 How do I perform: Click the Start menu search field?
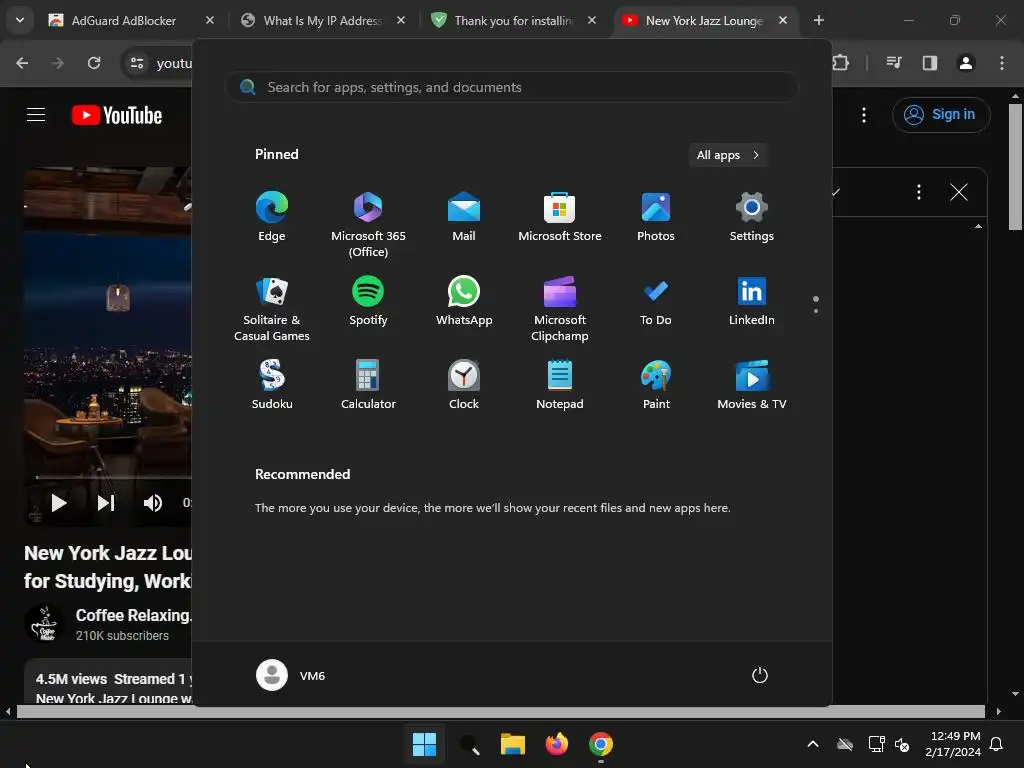511,87
